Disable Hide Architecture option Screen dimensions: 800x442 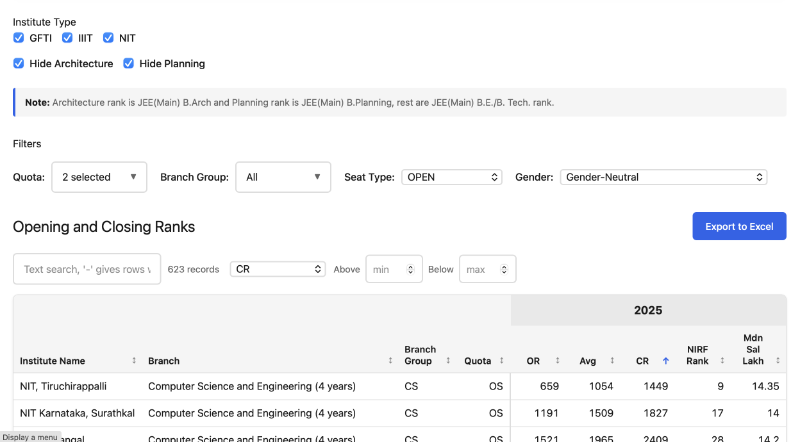tap(19, 64)
